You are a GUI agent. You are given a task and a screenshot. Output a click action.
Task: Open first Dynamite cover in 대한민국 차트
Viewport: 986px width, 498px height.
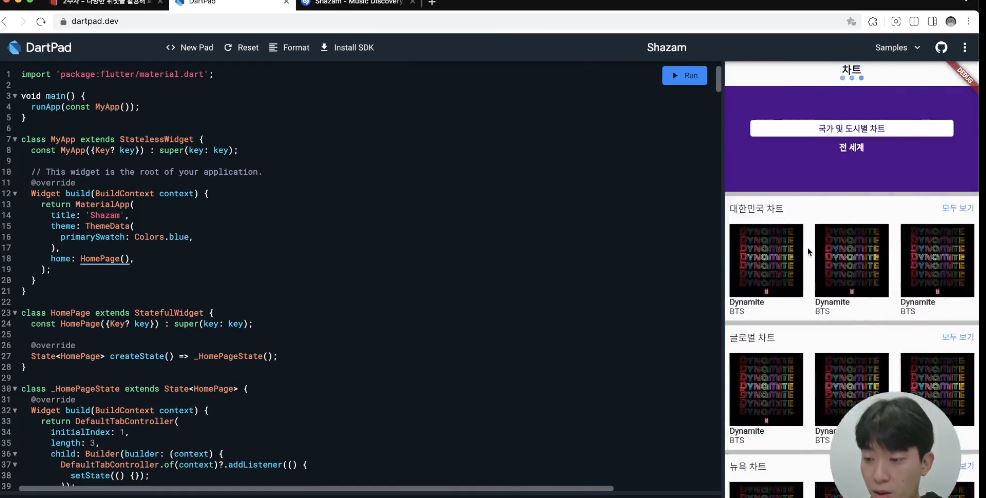766,260
